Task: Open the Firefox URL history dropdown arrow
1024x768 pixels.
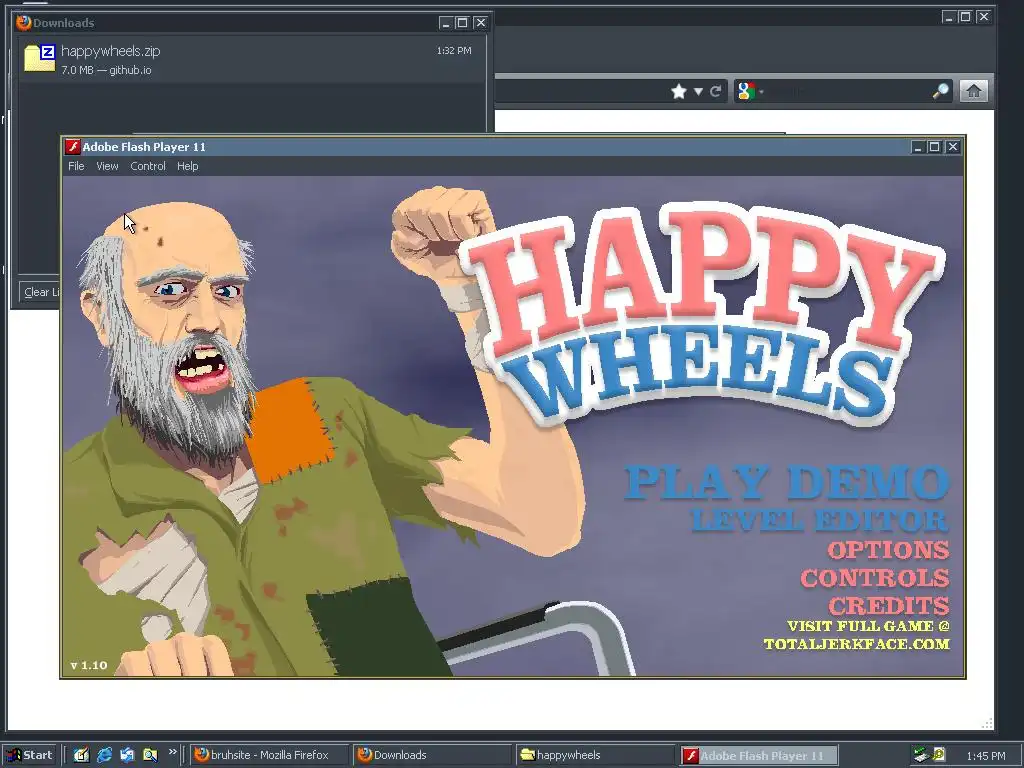Action: pos(698,91)
